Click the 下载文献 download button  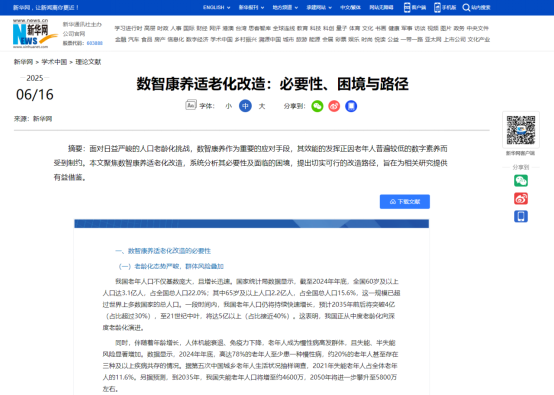click(405, 202)
